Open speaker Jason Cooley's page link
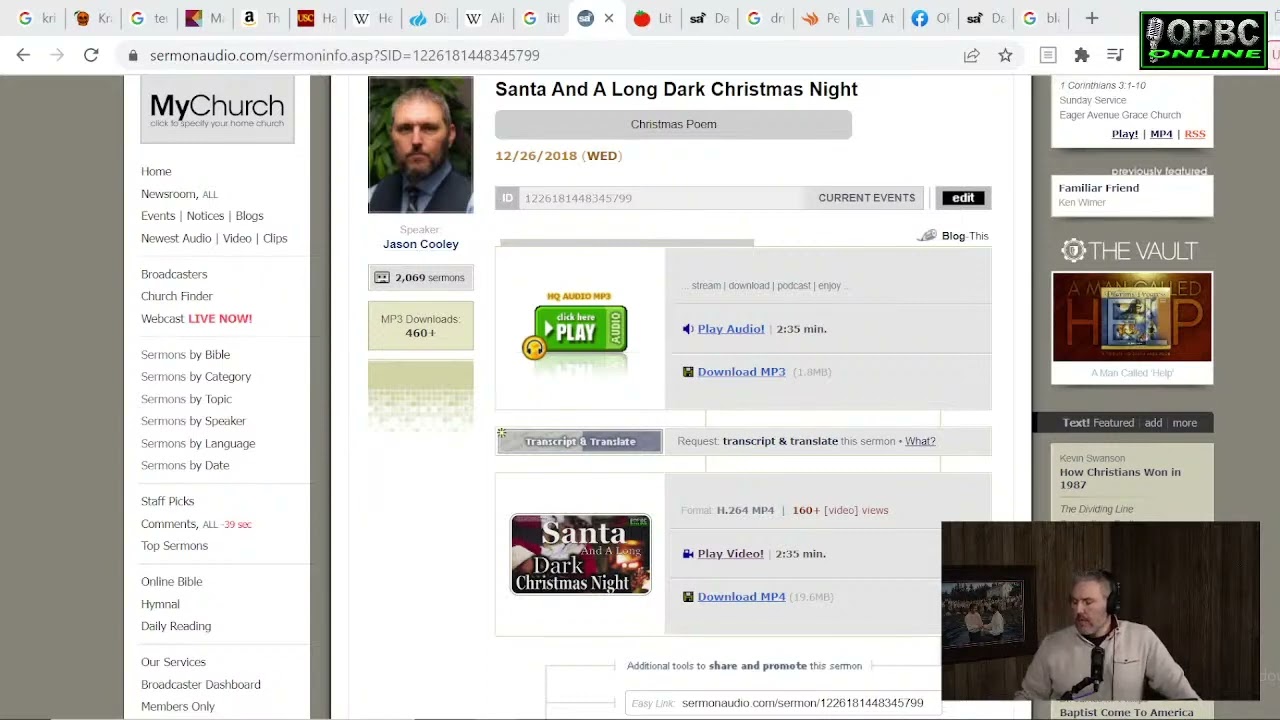 tap(421, 244)
